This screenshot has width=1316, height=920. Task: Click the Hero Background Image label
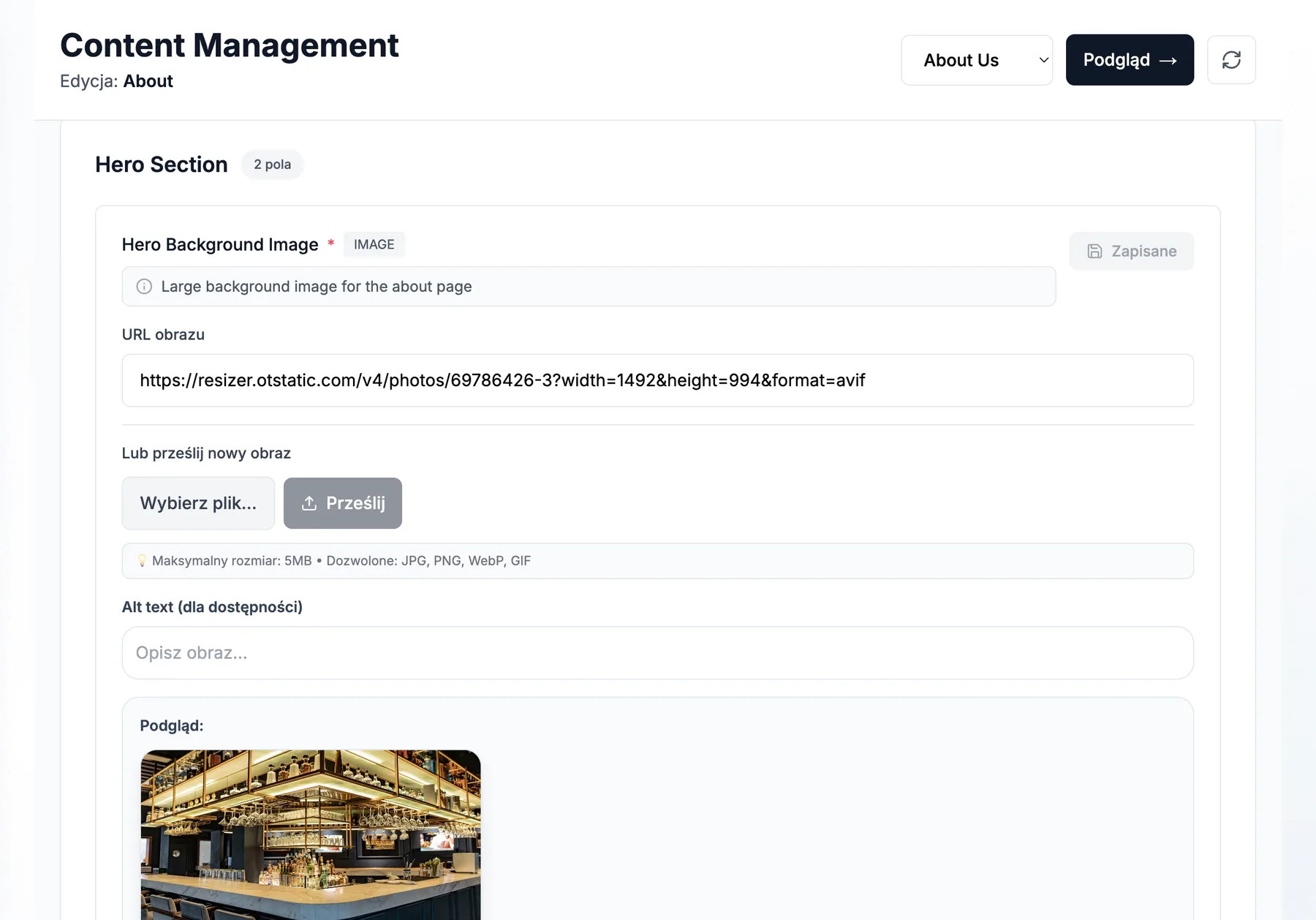(220, 244)
